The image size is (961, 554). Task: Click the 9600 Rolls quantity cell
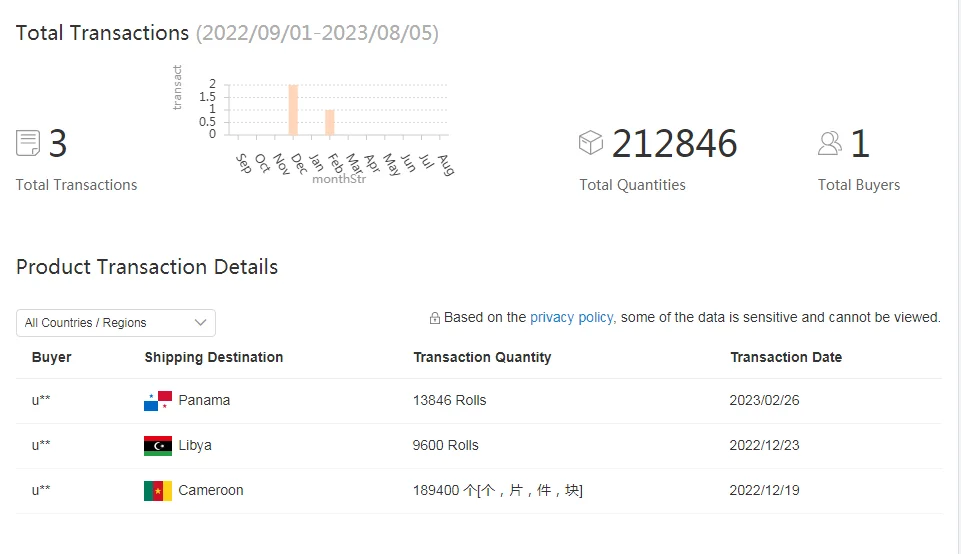click(x=446, y=445)
